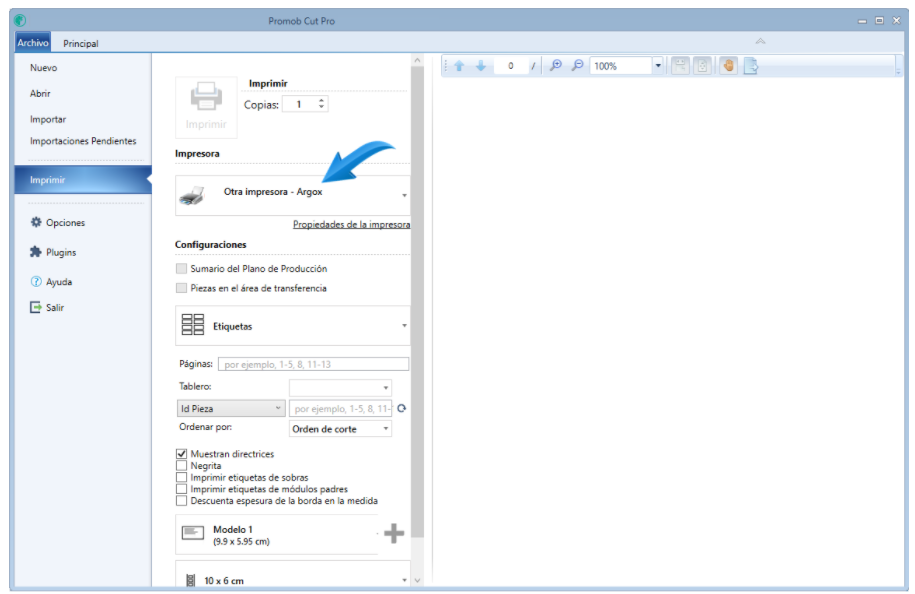This screenshot has height=594, width=915.
Task: Toggle Descuenta espesura de la borda checkbox
Action: (x=181, y=501)
